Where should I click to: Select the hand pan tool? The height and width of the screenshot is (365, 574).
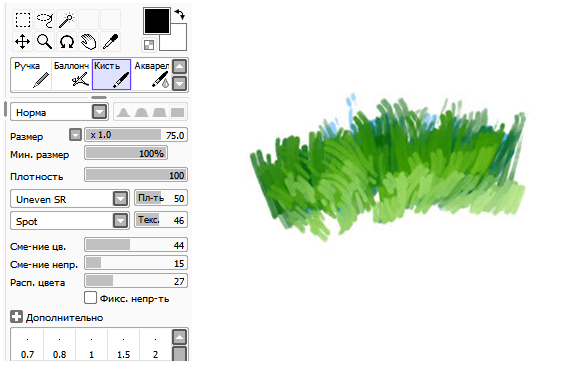(x=89, y=41)
